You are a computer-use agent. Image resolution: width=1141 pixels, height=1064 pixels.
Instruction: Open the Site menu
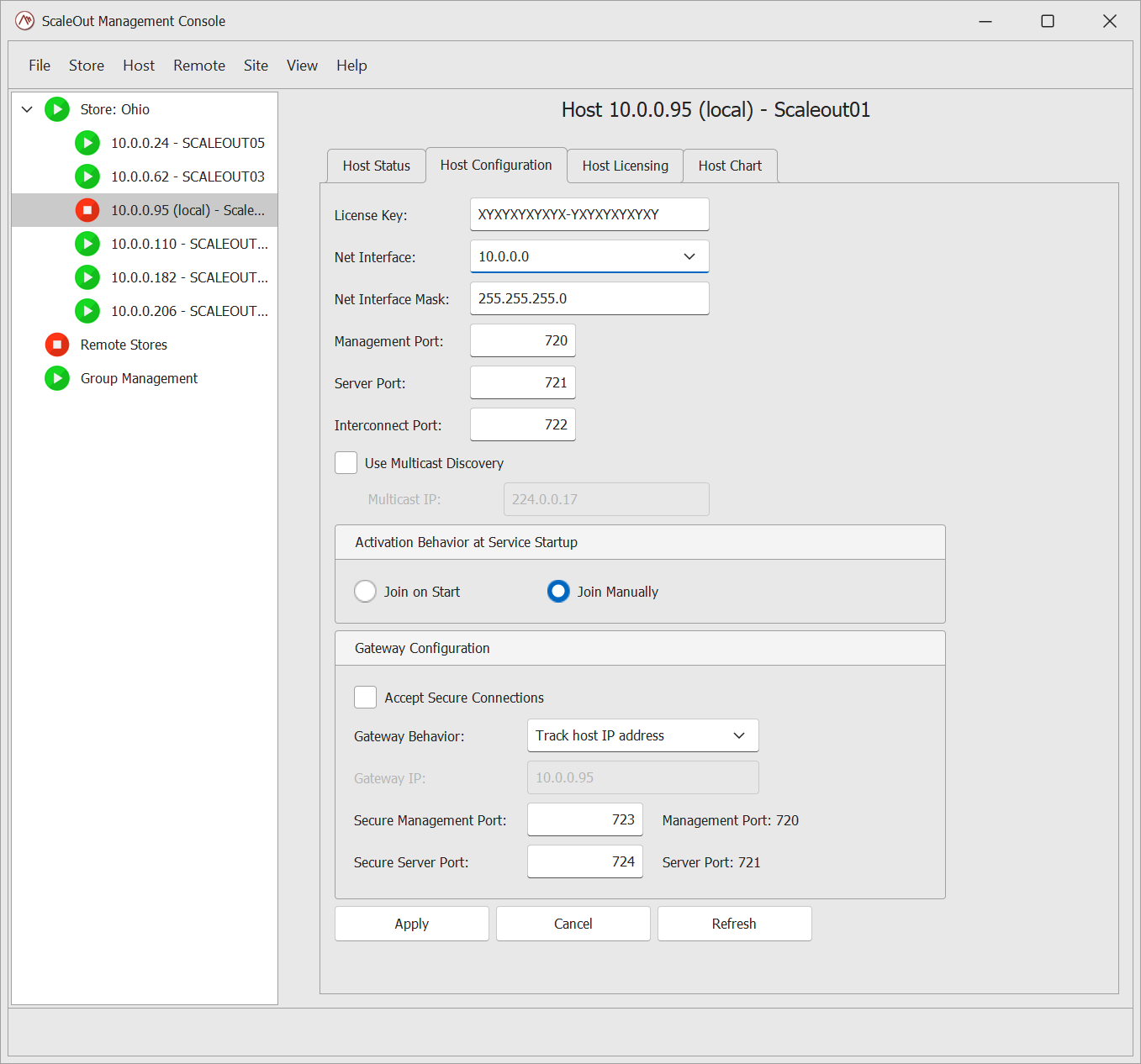(x=256, y=66)
